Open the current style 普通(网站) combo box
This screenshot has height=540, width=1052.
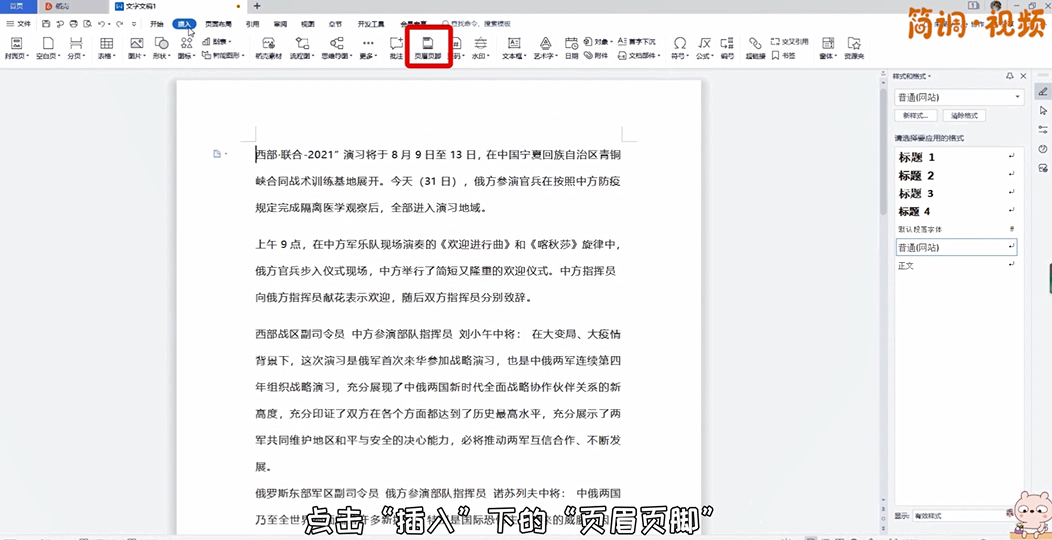[x=958, y=97]
